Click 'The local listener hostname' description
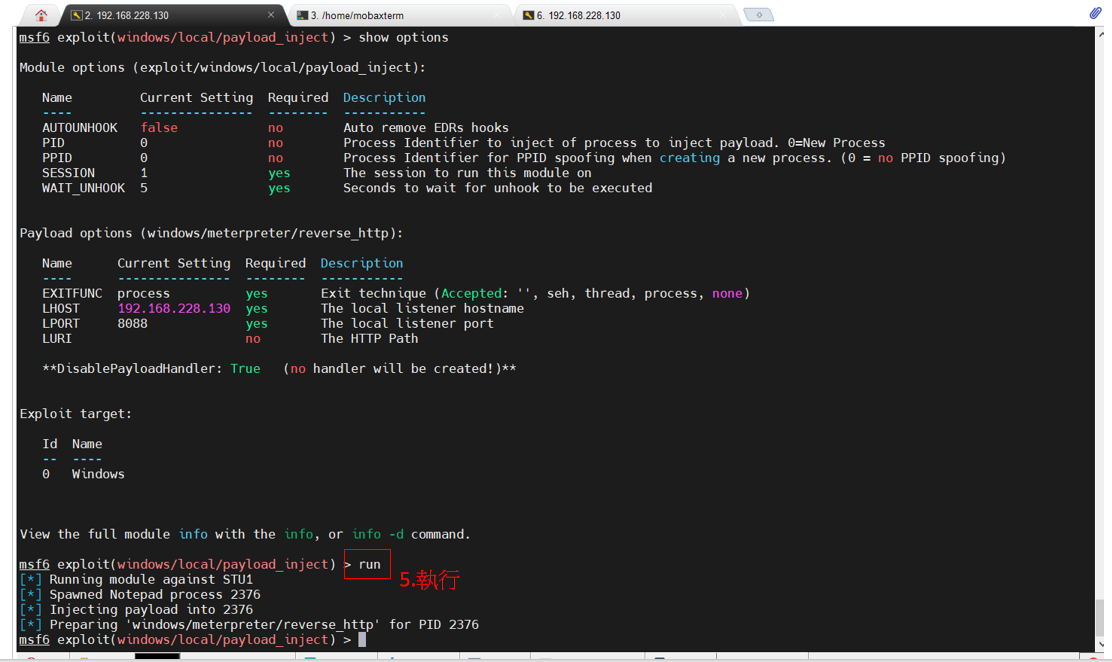The width and height of the screenshot is (1112, 662). pyautogui.click(x=422, y=309)
